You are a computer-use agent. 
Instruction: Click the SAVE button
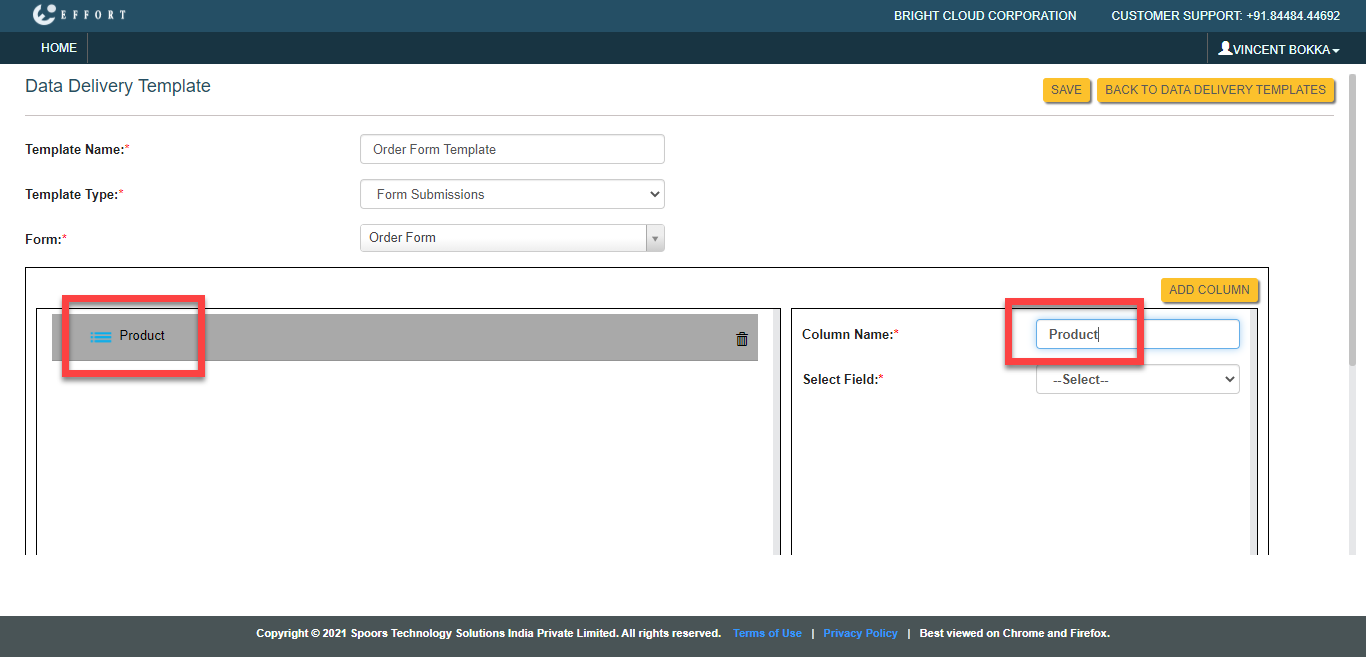point(1066,90)
